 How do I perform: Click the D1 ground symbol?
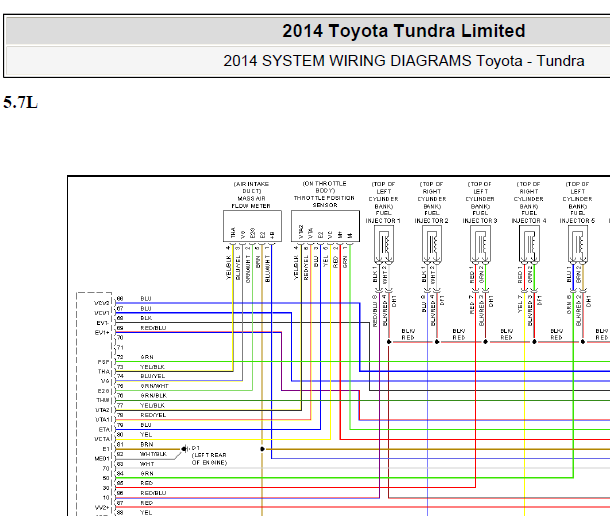[x=184, y=449]
